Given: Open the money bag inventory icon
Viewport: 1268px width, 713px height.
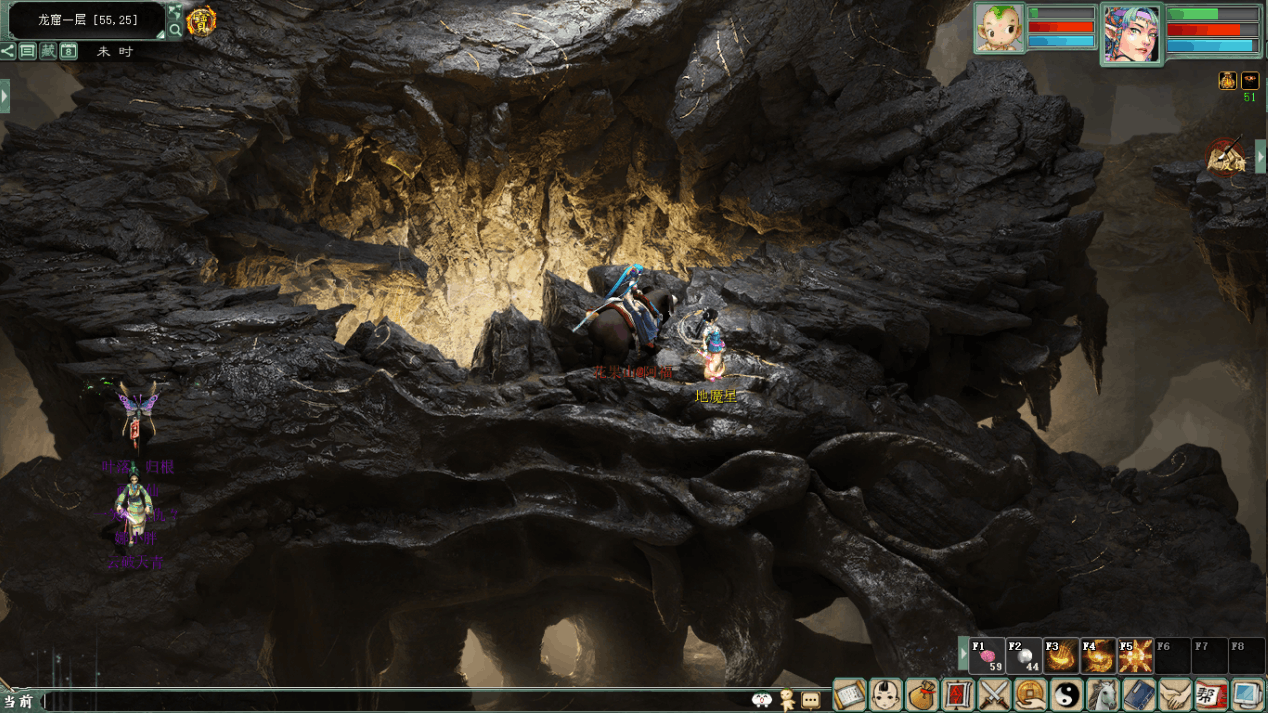Looking at the screenshot, I should pyautogui.click(x=922, y=694).
